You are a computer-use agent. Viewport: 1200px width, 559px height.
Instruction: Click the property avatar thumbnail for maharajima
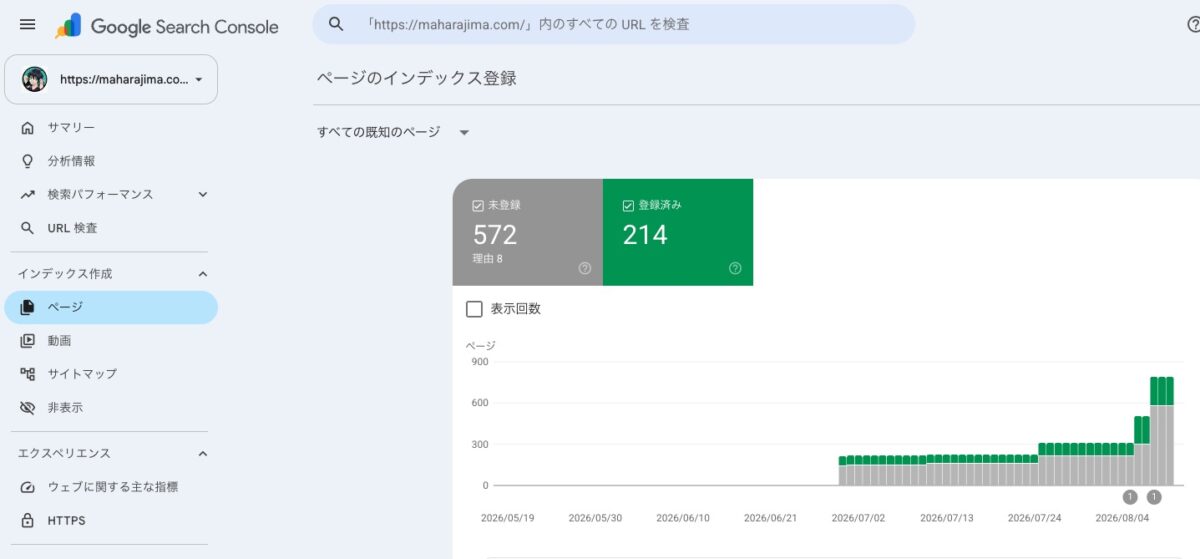click(35, 79)
